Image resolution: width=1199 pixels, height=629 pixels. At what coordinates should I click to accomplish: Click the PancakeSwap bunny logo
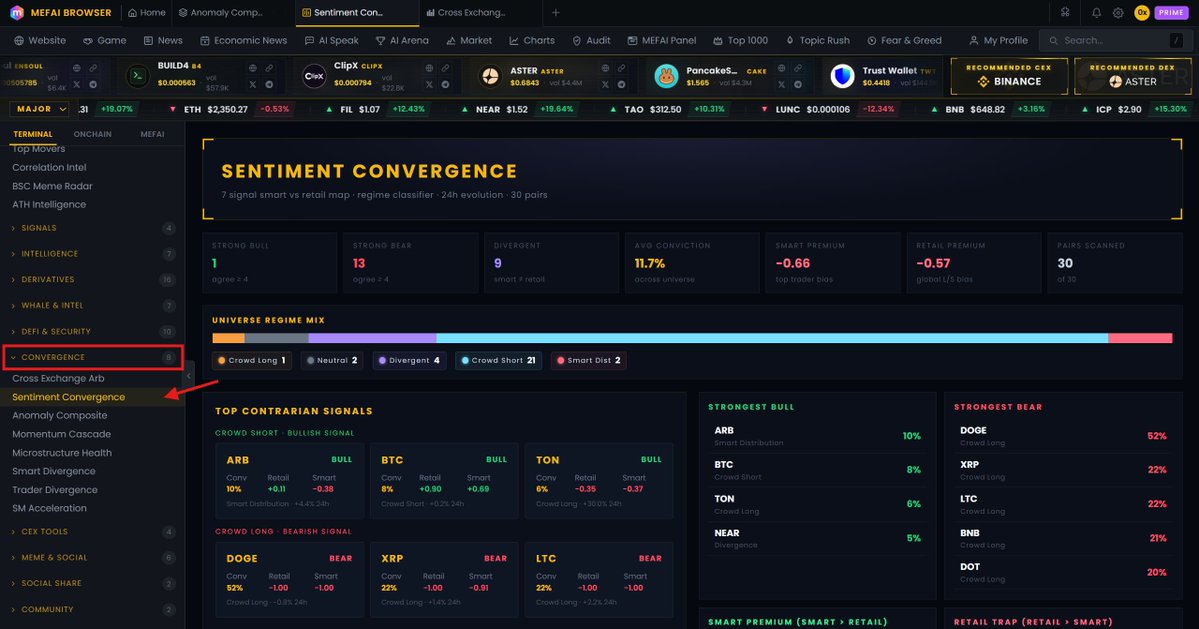click(x=666, y=76)
